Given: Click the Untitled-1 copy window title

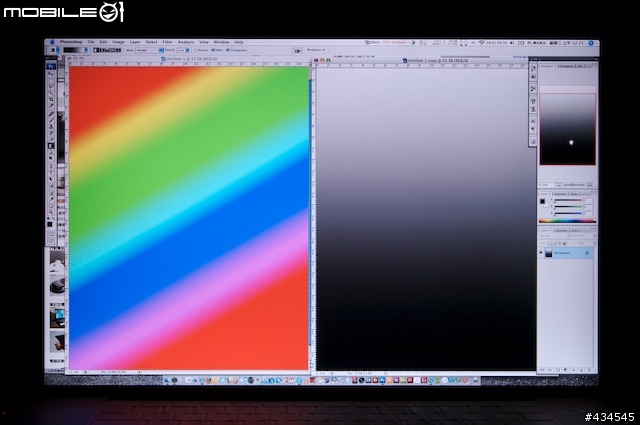Looking at the screenshot, I should coord(438,60).
